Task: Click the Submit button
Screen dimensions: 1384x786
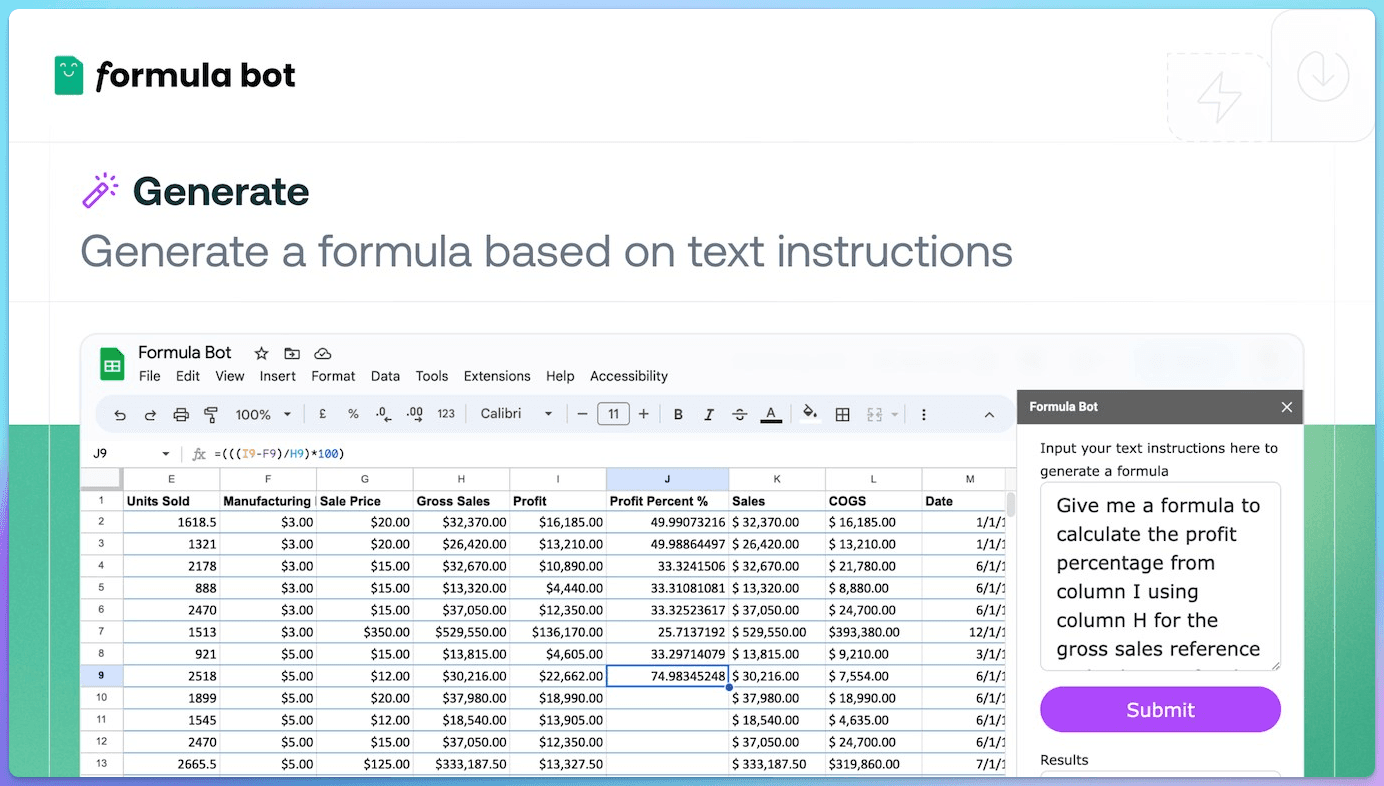Action: click(1160, 710)
